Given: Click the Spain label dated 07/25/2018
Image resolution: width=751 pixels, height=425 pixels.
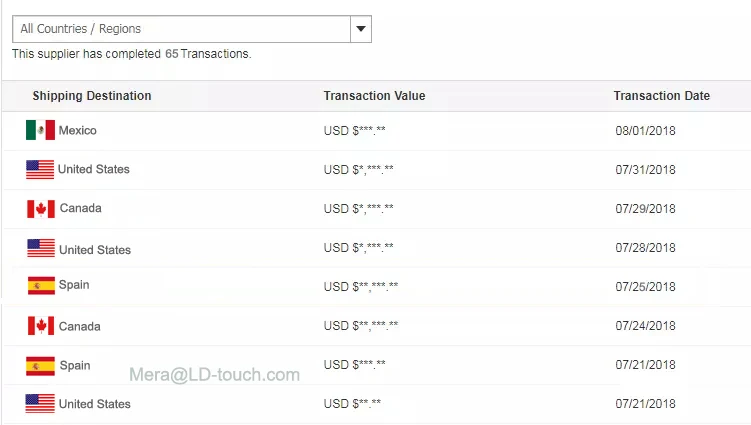Looking at the screenshot, I should [74, 285].
